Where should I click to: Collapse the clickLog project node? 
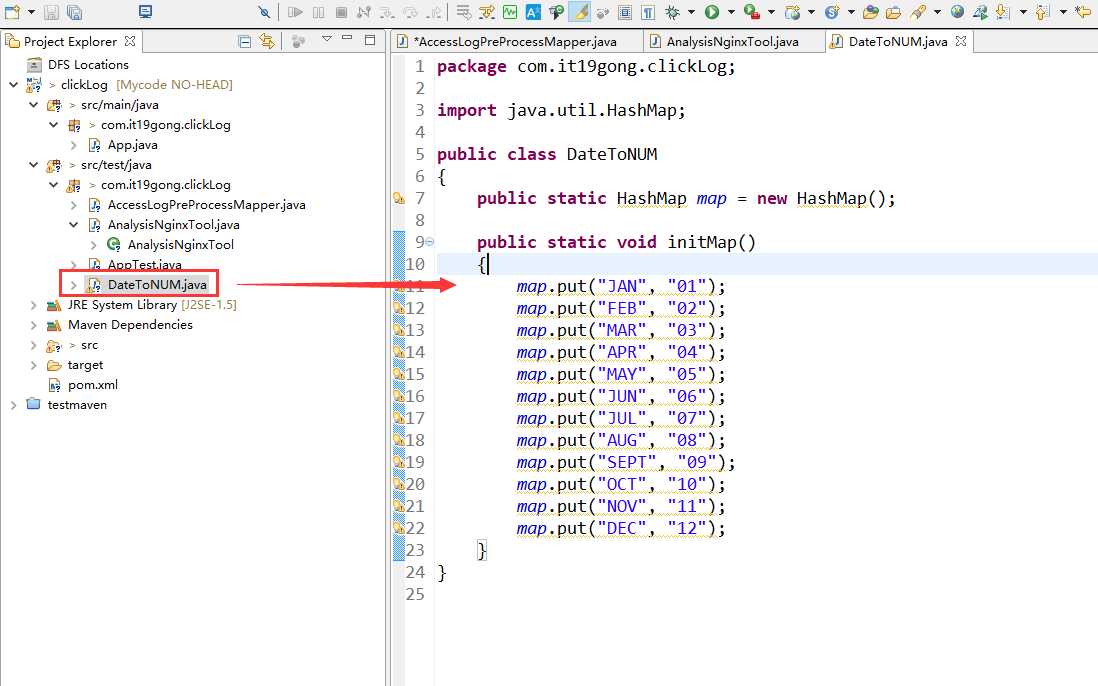pos(13,85)
